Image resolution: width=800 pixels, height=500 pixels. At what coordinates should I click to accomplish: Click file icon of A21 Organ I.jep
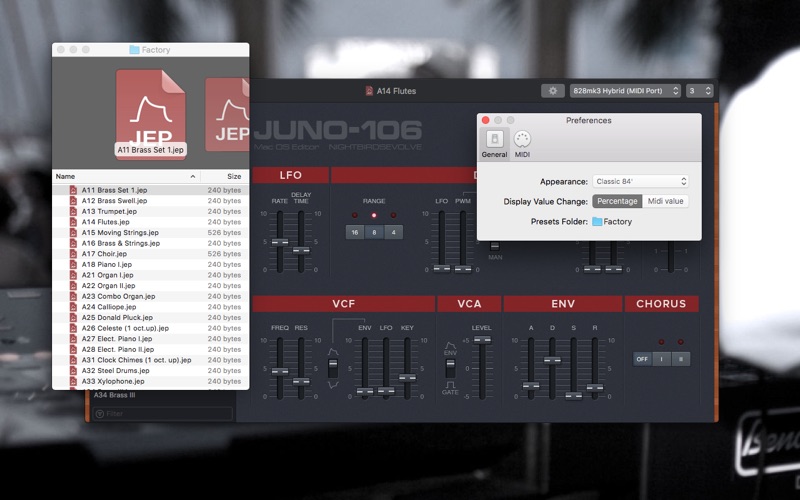[73, 275]
